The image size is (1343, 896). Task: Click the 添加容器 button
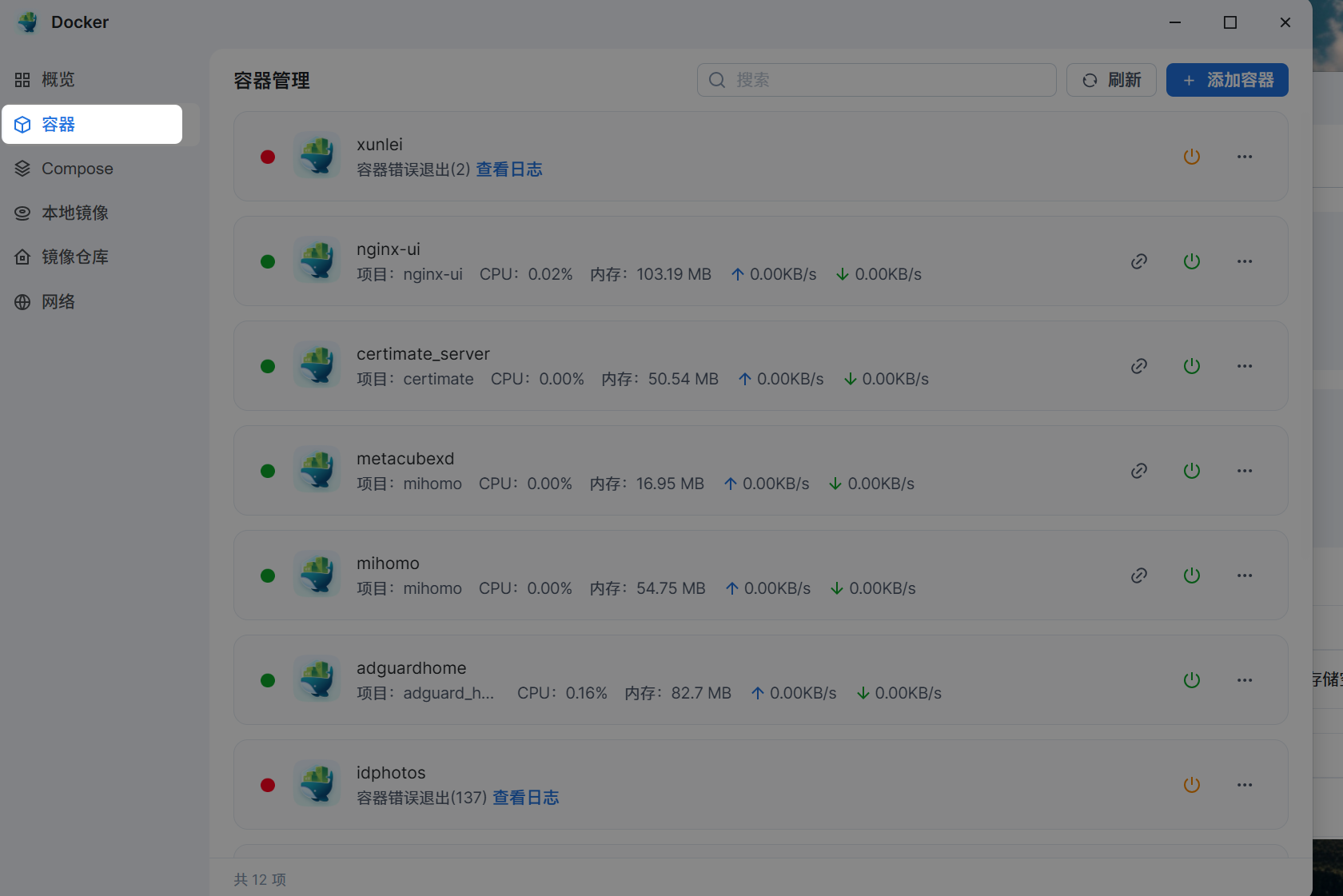coord(1227,80)
